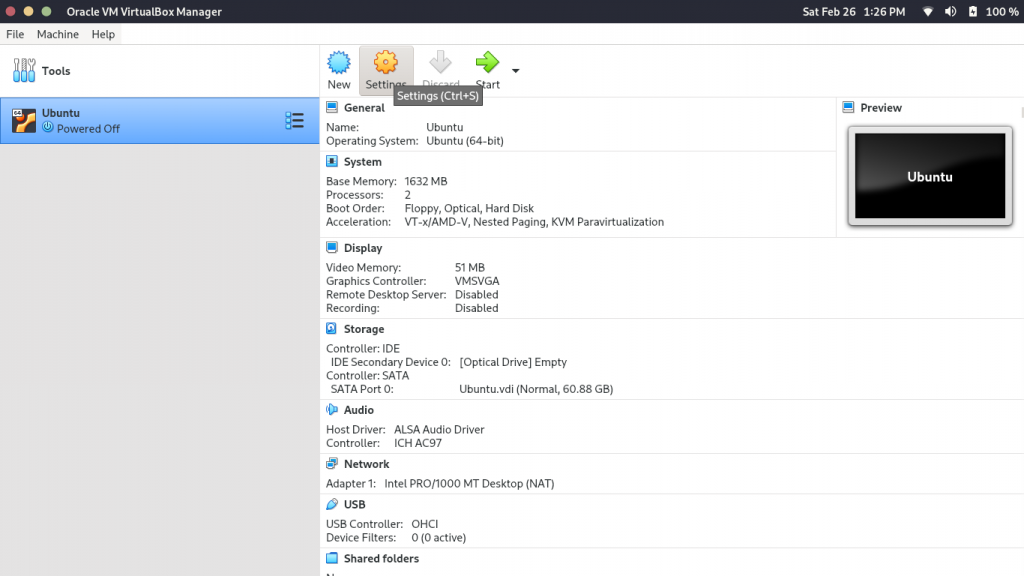1024x576 pixels.
Task: Click the Network section icon
Action: point(331,463)
